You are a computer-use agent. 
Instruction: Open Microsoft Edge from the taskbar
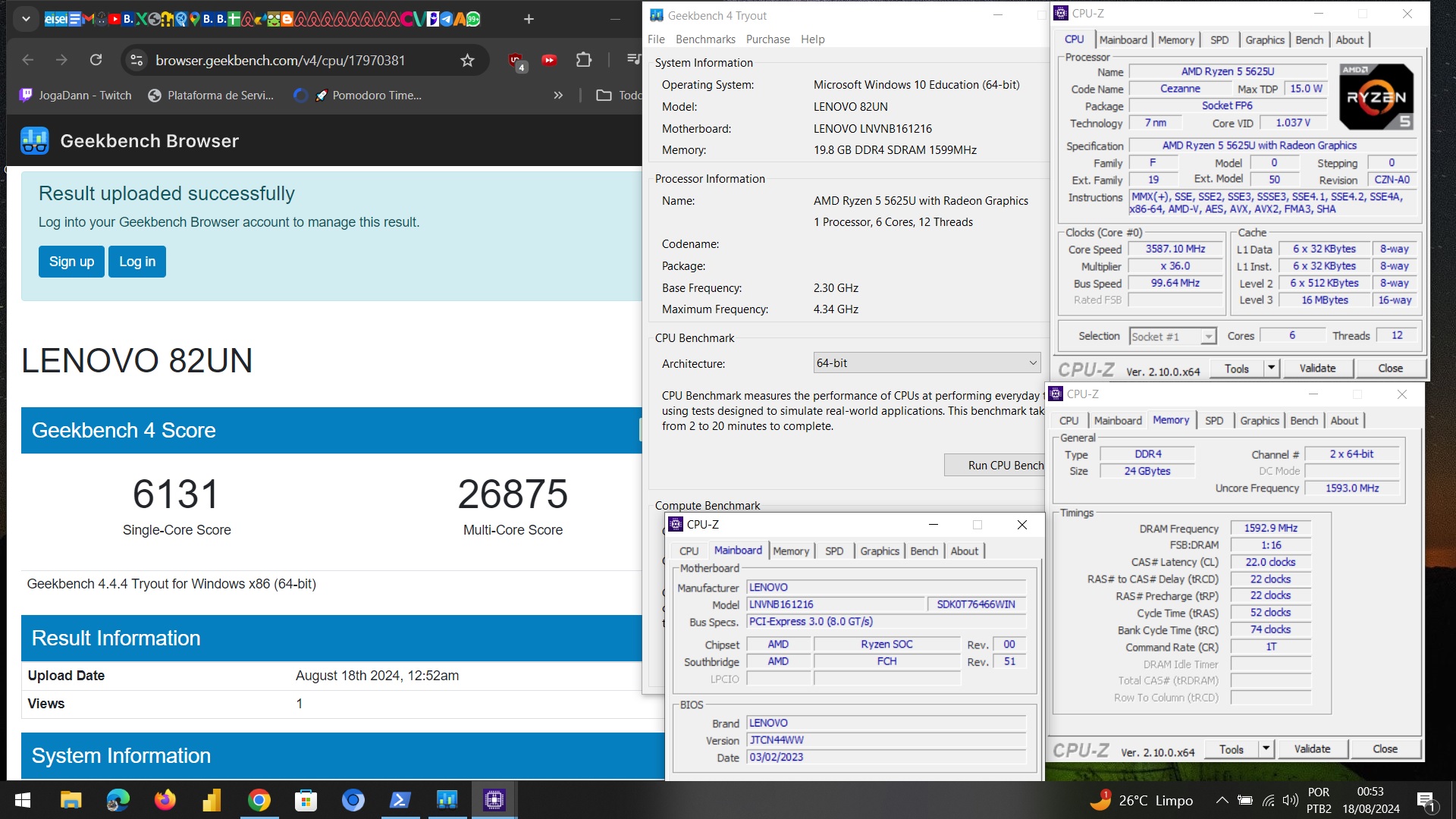(x=118, y=800)
